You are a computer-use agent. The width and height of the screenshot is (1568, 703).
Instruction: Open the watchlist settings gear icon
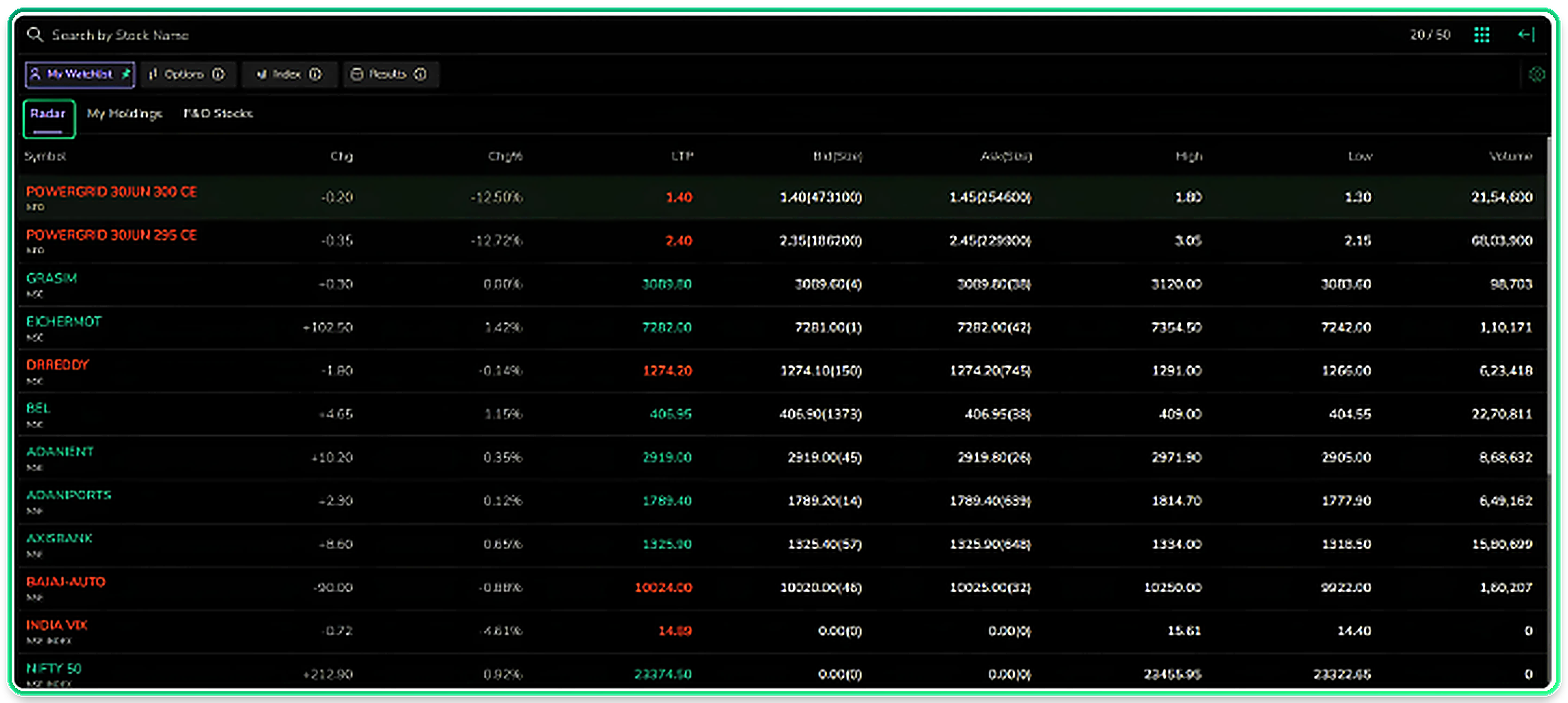click(1537, 74)
